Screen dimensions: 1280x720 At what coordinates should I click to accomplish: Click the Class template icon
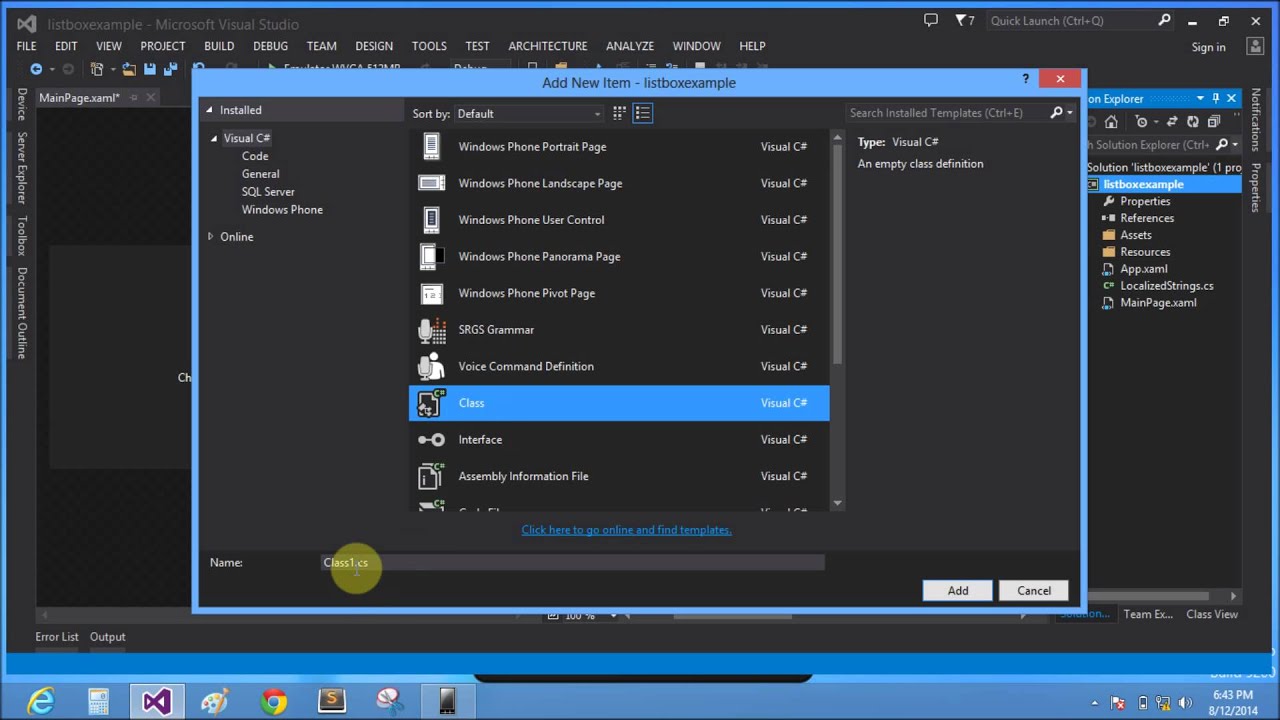click(431, 403)
